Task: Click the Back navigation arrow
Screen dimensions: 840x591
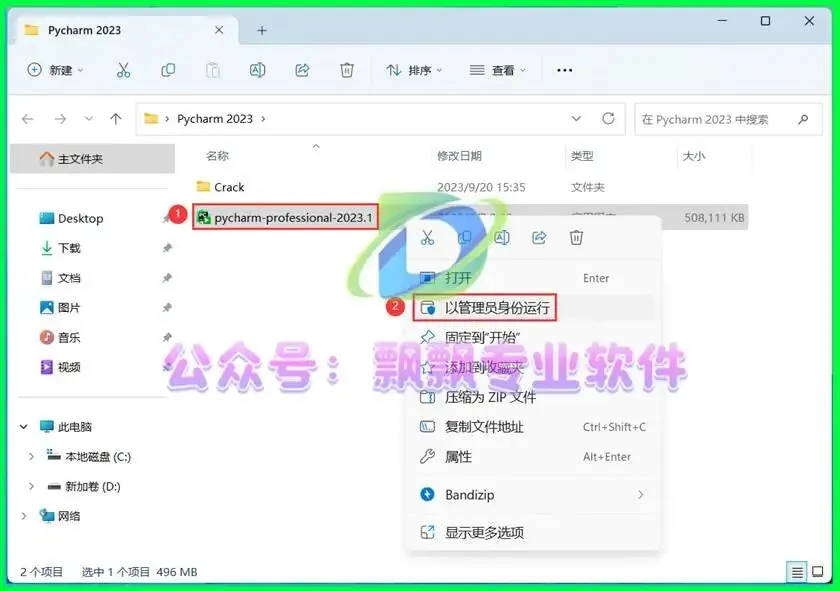Action: tap(28, 119)
